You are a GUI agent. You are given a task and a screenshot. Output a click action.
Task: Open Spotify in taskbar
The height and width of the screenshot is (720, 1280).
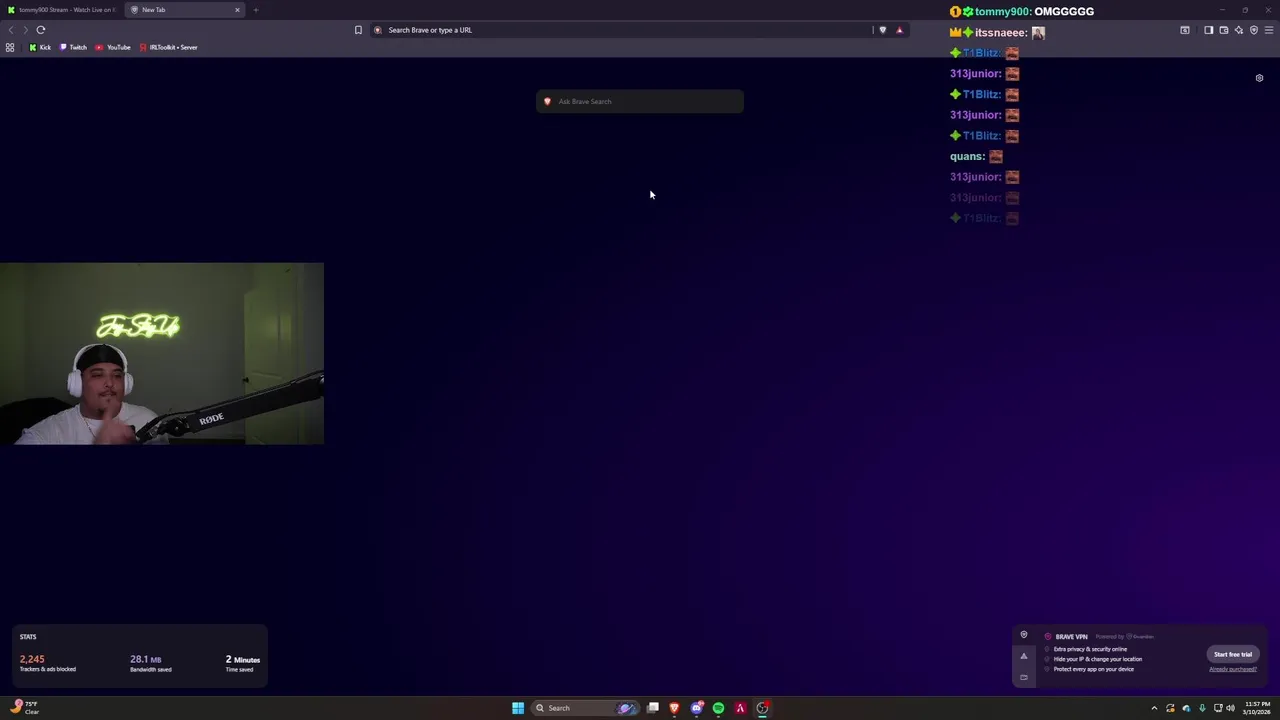(x=718, y=708)
